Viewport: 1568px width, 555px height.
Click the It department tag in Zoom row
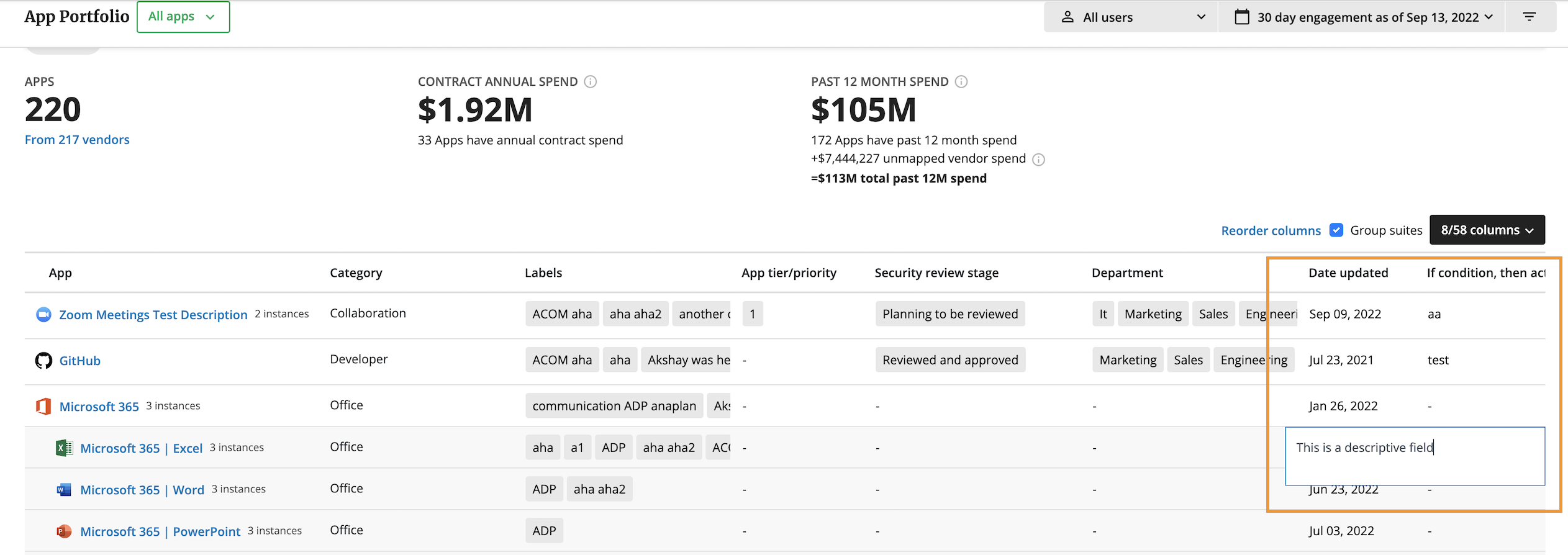coord(1103,314)
